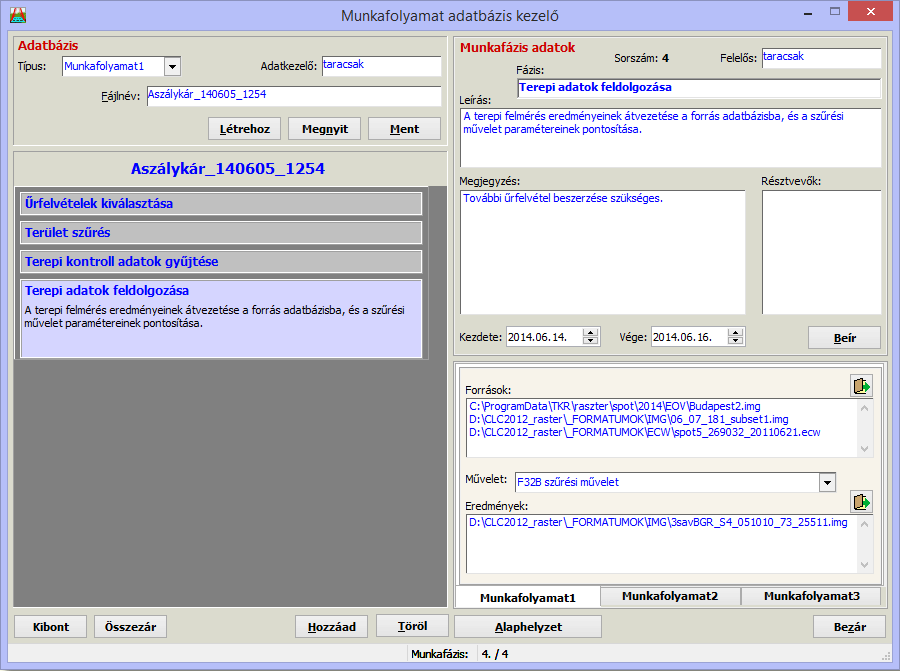
Task: Click the application icon in title bar
Action: (x=17, y=15)
